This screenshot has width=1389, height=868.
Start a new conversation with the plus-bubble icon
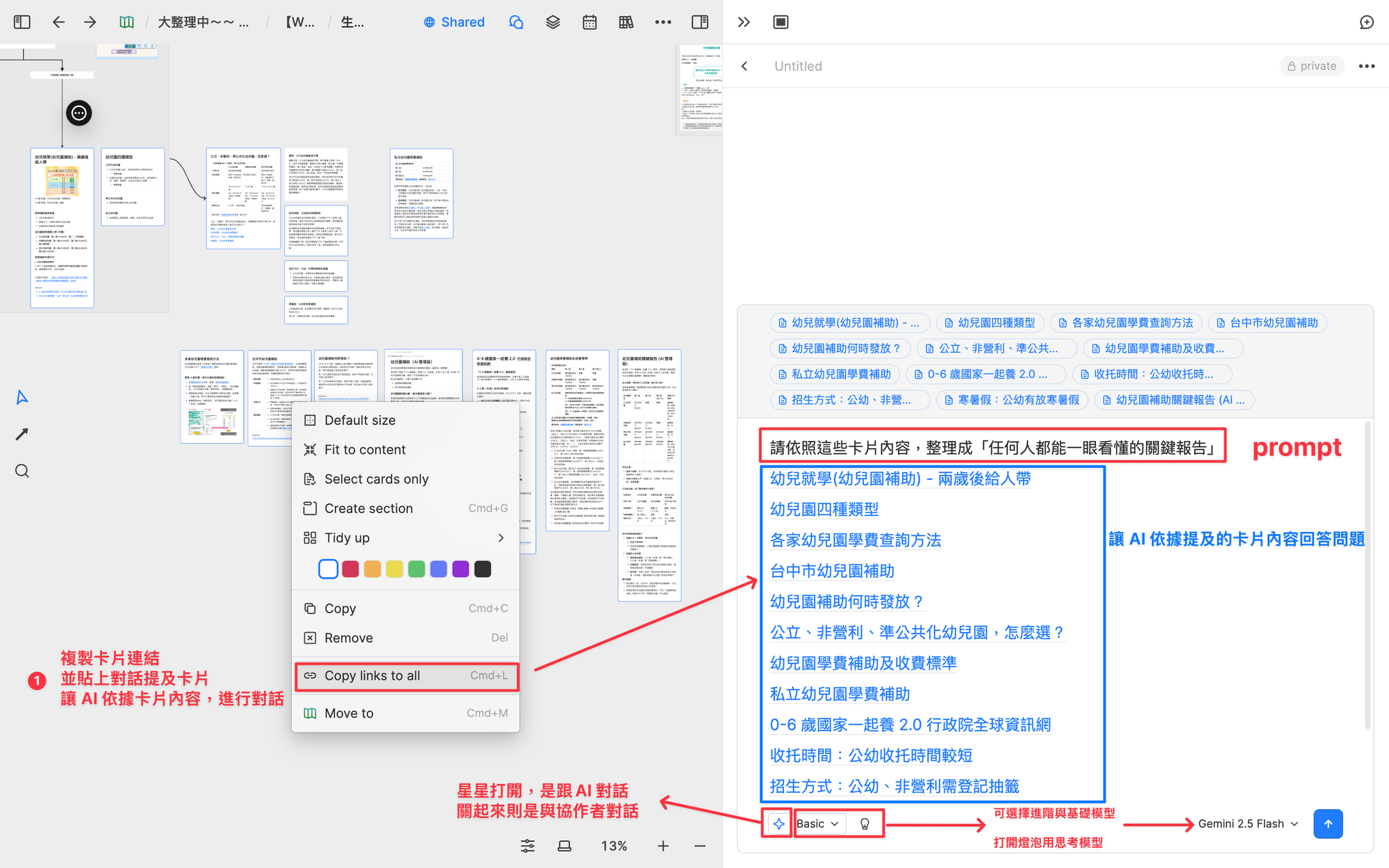coord(1367,22)
